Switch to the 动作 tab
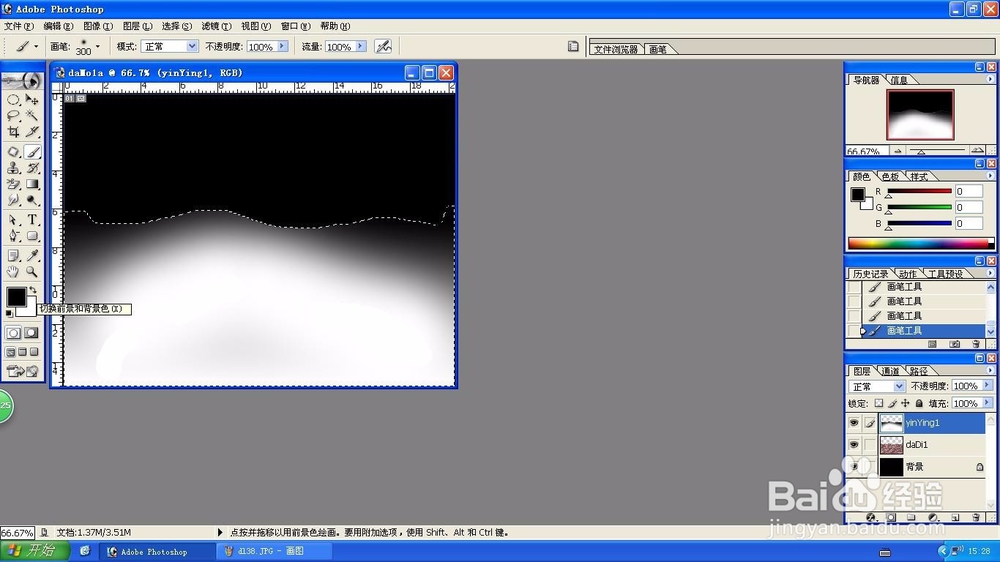Screen dimensions: 1000x562 (908, 274)
